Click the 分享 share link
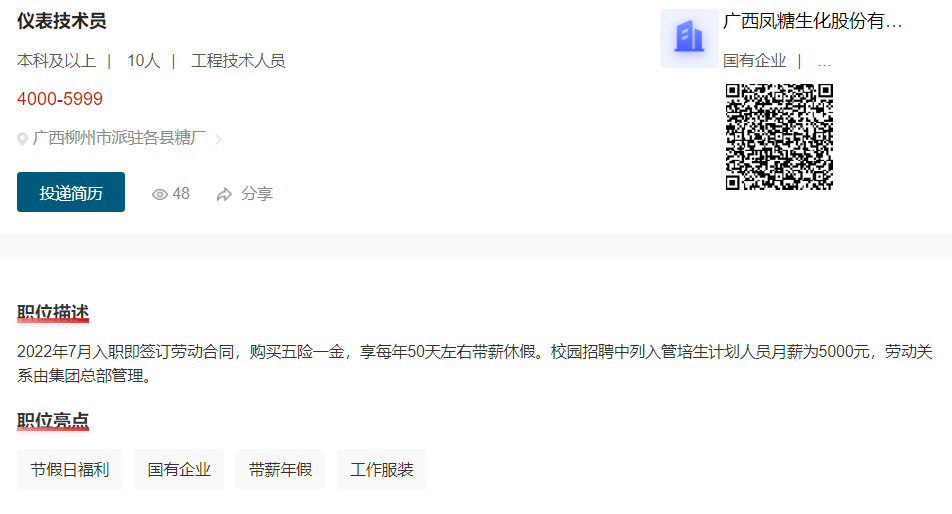 (x=257, y=194)
